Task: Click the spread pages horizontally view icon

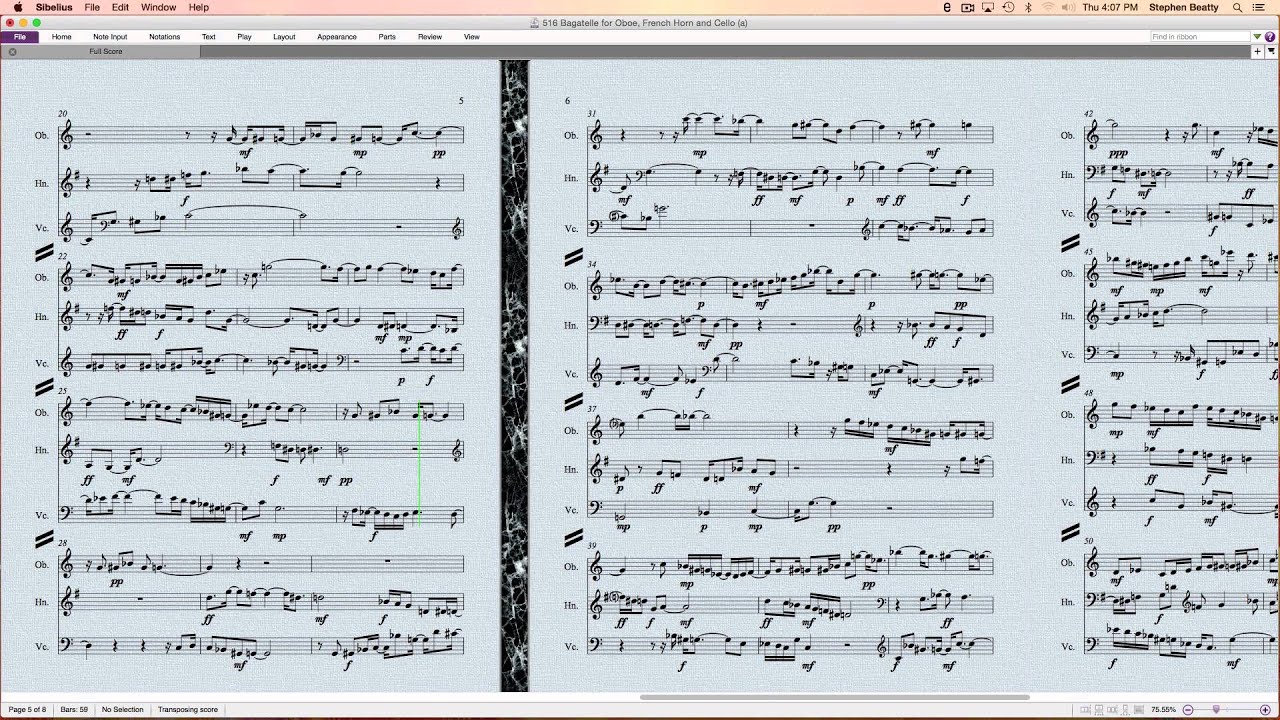Action: [x=1085, y=709]
